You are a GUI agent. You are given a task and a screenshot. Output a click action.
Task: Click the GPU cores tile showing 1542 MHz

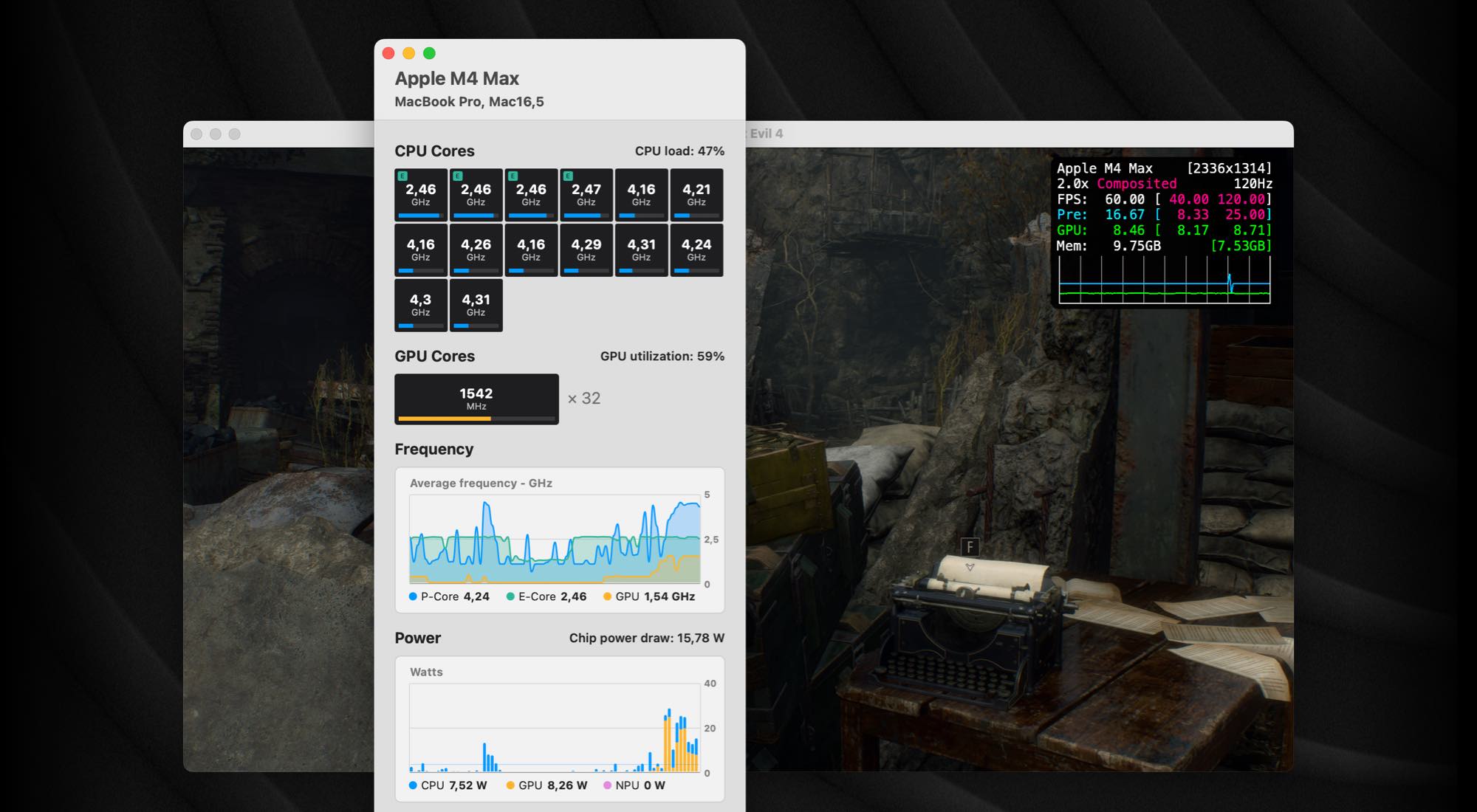(x=476, y=399)
